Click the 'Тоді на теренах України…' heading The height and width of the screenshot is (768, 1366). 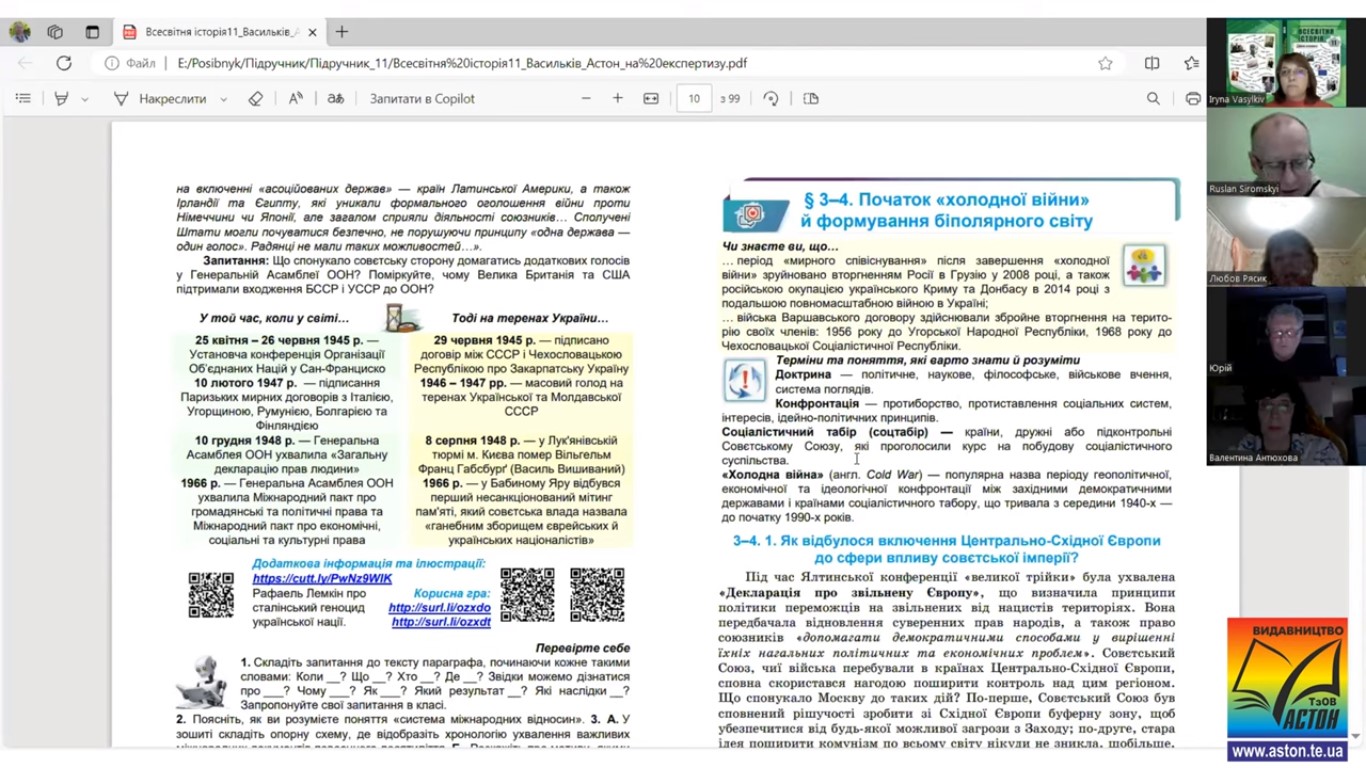pyautogui.click(x=530, y=318)
